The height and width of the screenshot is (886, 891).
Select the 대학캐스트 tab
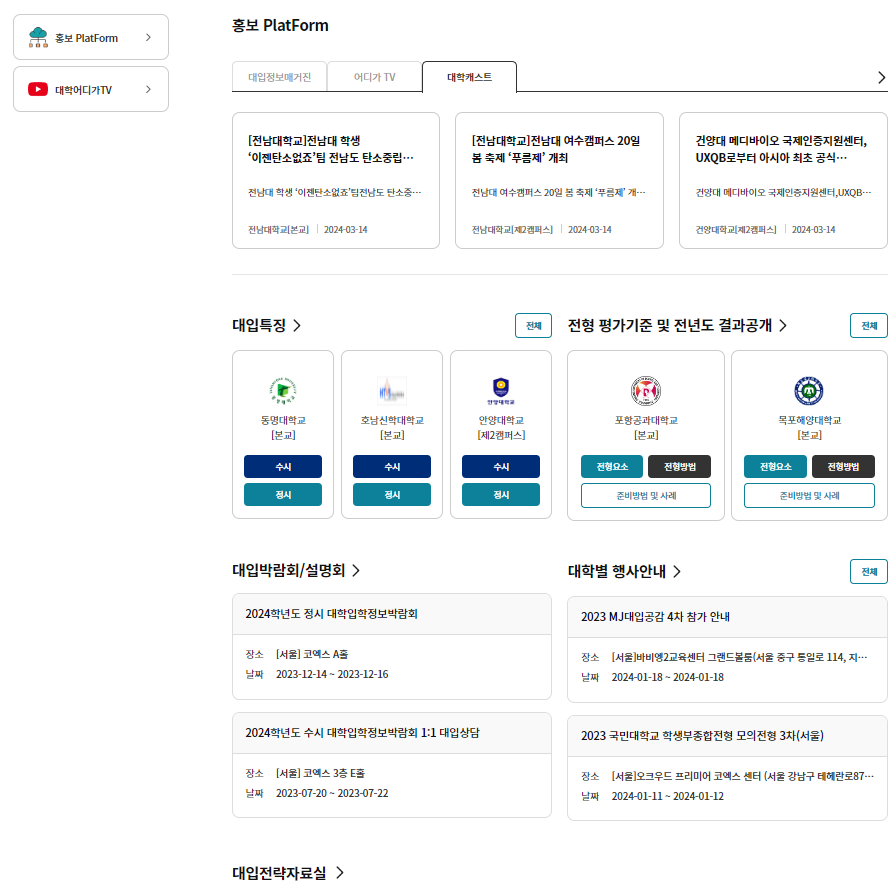coord(469,77)
